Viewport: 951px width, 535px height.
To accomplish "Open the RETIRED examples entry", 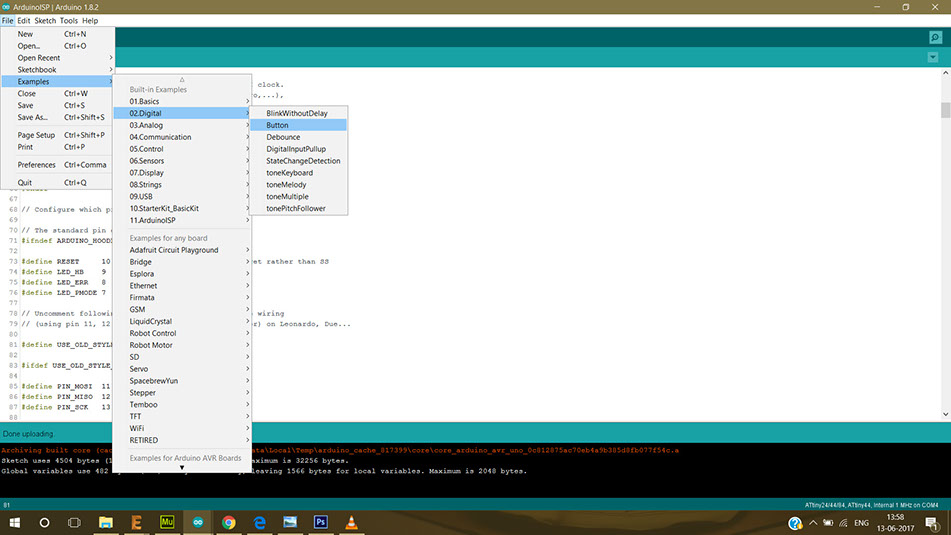I will 182,440.
